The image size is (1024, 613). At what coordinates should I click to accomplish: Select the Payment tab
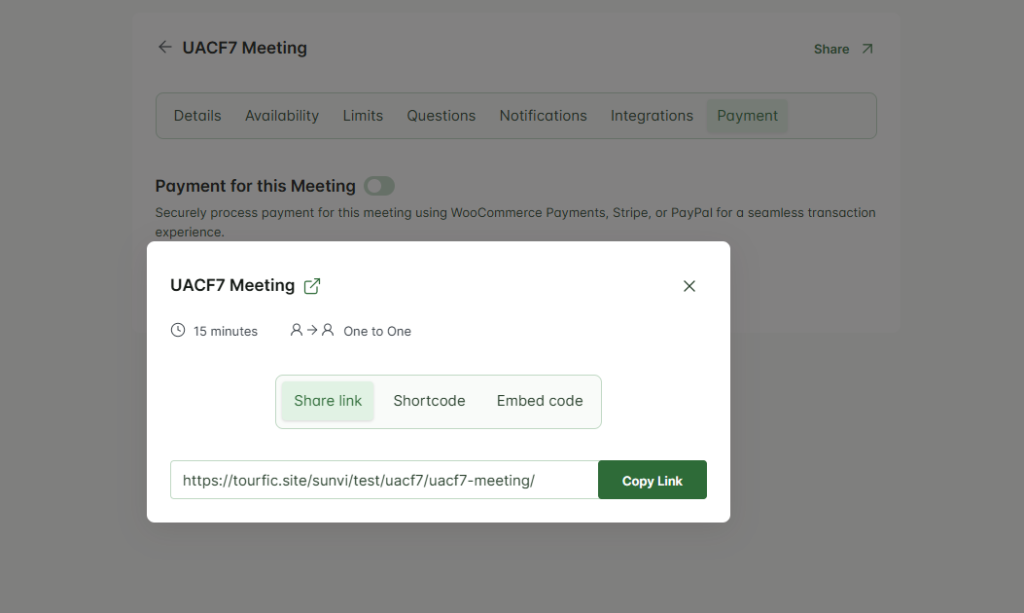point(747,116)
